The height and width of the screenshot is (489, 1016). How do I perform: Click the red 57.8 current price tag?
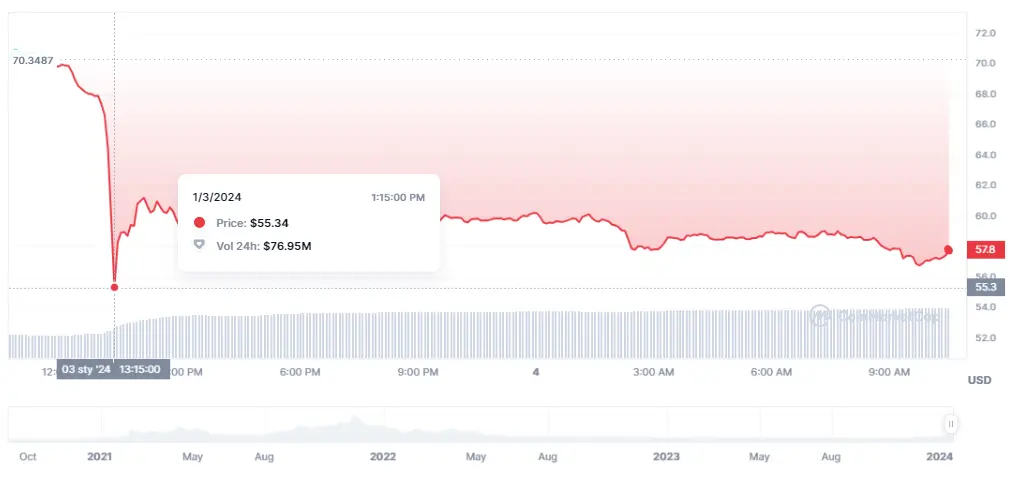tap(984, 248)
